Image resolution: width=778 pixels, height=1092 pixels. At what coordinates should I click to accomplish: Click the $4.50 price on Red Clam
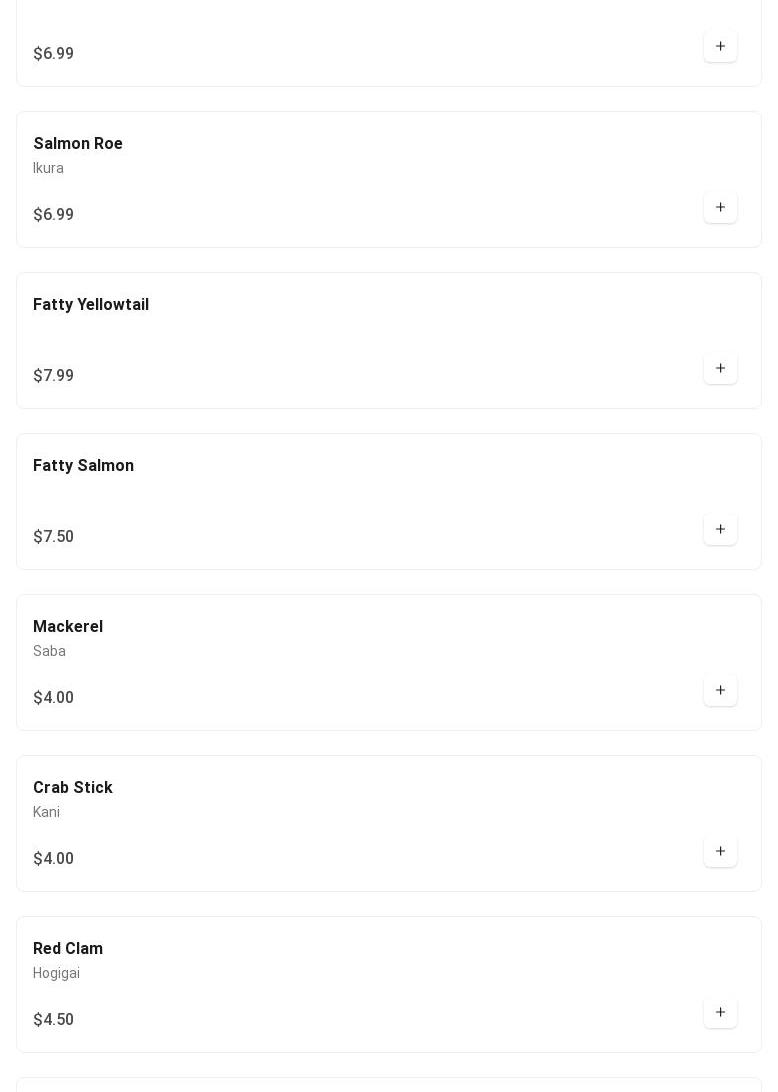point(53,1020)
